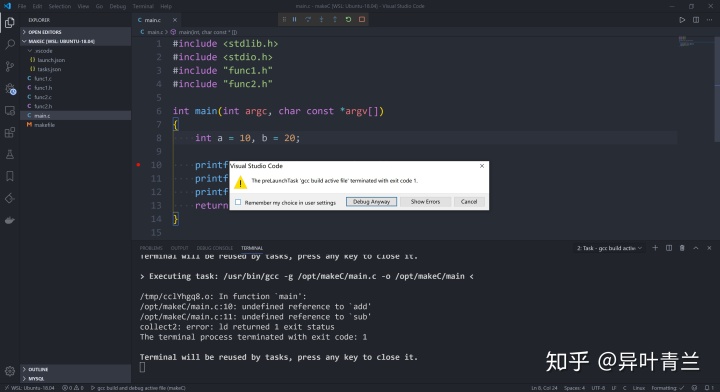The width and height of the screenshot is (720, 392).
Task: Open the Terminal menu
Action: [x=143, y=6]
